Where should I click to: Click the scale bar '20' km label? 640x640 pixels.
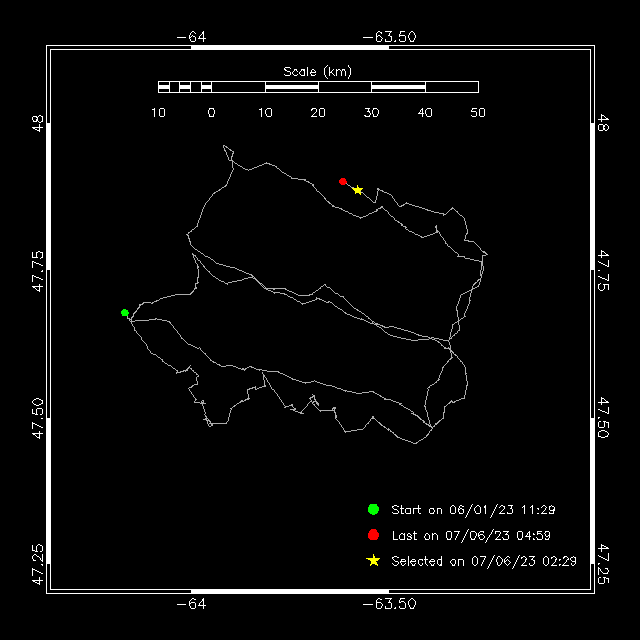[318, 113]
